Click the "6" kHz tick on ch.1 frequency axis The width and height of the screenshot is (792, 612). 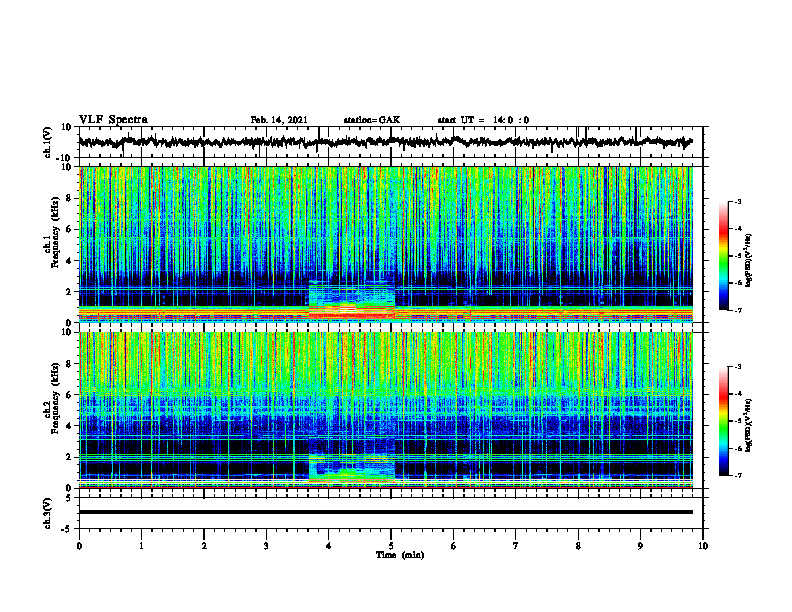tap(71, 229)
